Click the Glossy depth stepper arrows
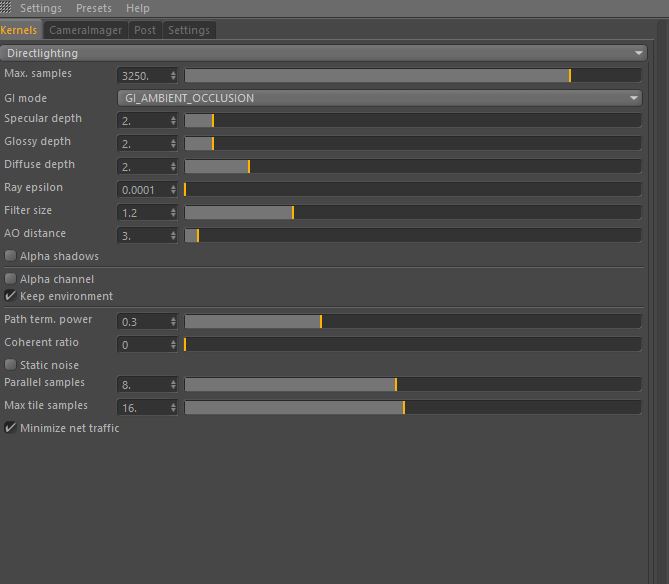 tap(173, 144)
